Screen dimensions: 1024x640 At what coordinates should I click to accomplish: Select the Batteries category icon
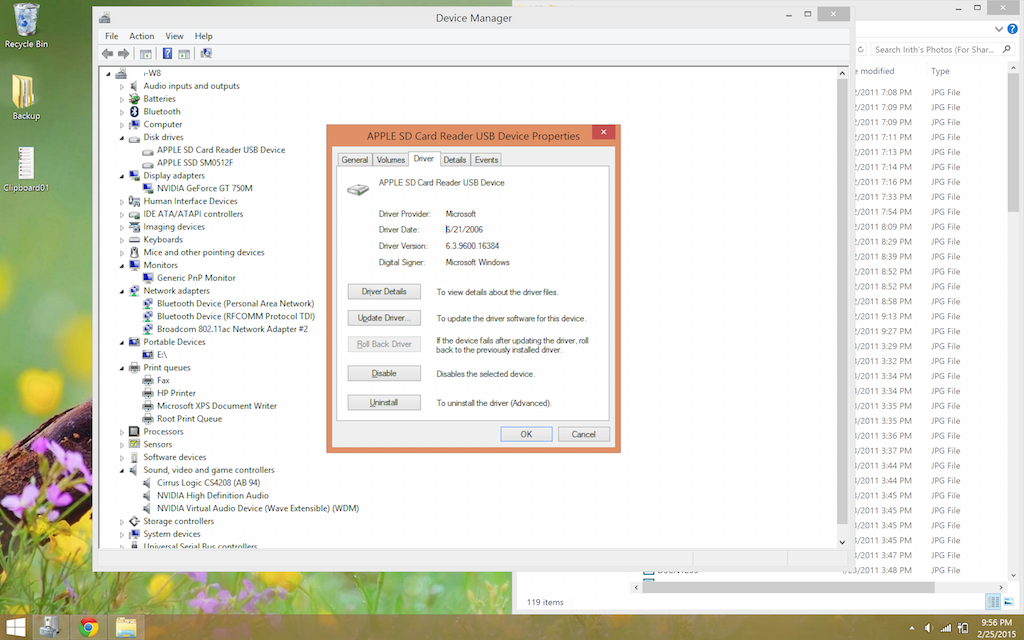(135, 99)
